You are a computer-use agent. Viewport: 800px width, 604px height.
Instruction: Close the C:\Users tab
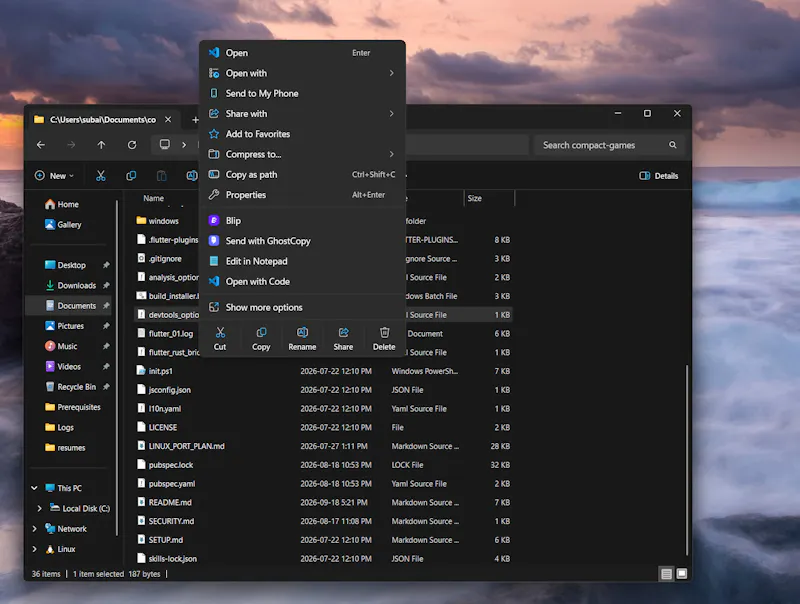point(168,119)
